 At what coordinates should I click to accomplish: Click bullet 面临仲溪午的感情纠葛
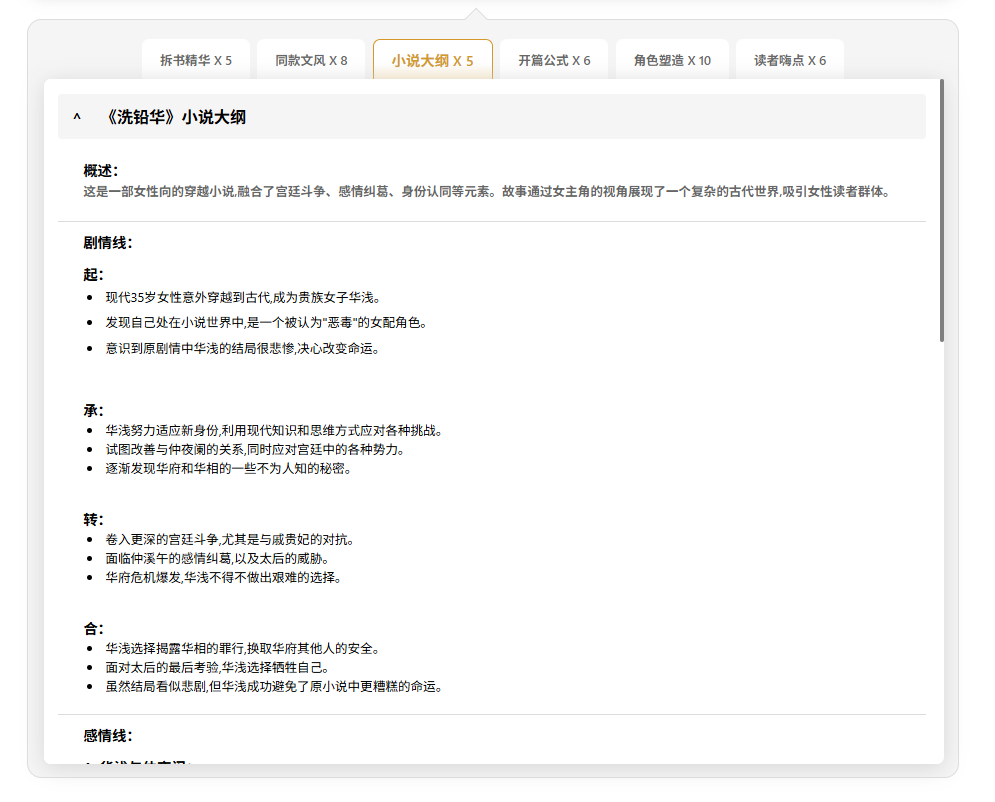pyautogui.click(x=217, y=558)
